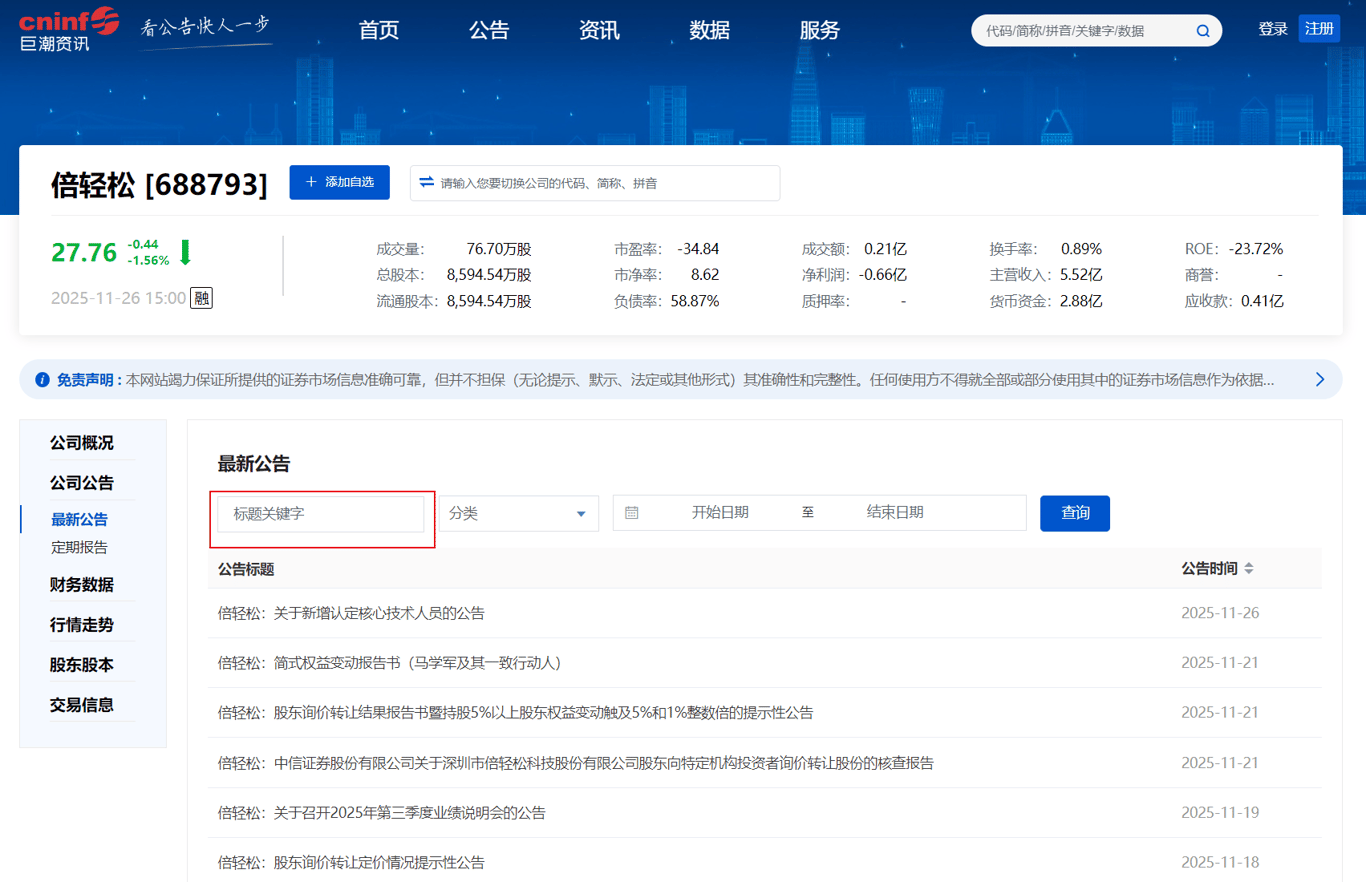Viewport: 1366px width, 882px height.
Task: Click the stock price 27.76
Action: (x=84, y=253)
